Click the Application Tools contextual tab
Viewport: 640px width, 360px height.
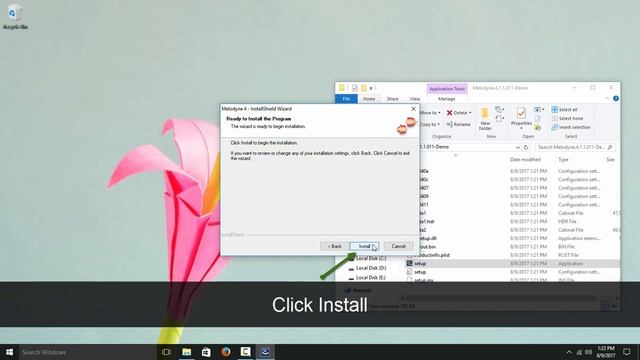tap(447, 89)
